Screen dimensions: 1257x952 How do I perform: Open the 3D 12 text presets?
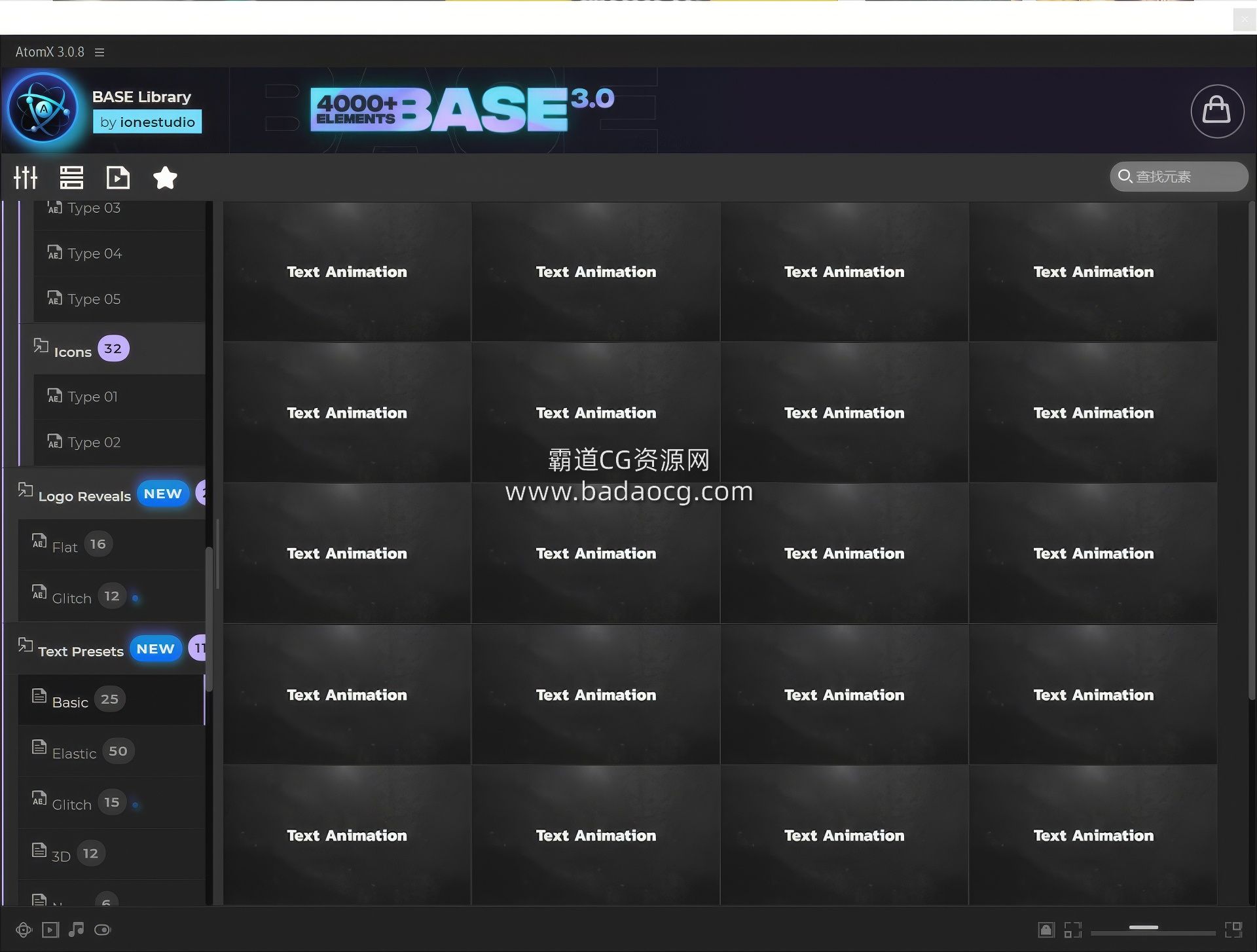pos(111,854)
